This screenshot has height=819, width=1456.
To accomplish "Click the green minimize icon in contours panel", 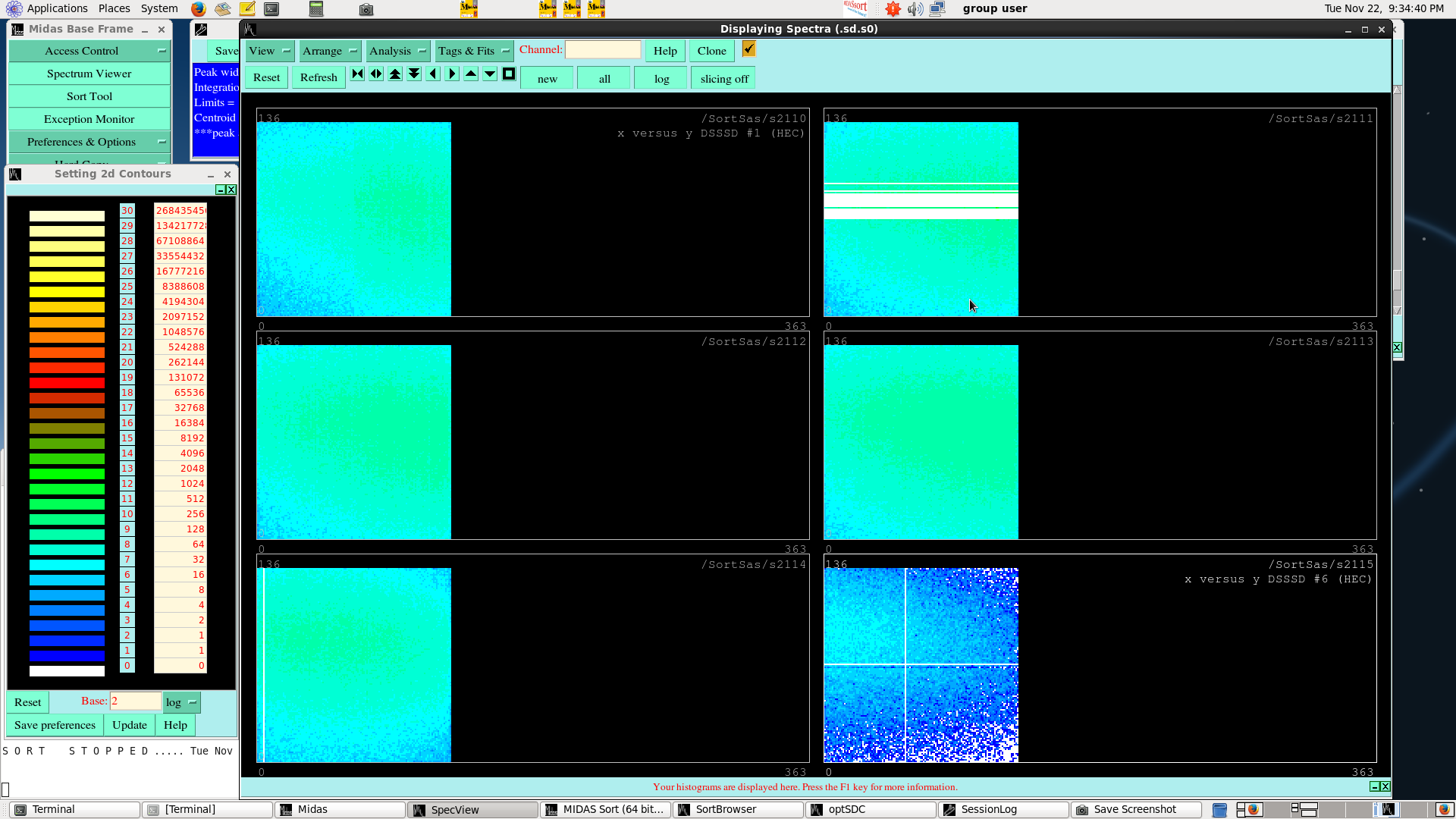I will 221,190.
